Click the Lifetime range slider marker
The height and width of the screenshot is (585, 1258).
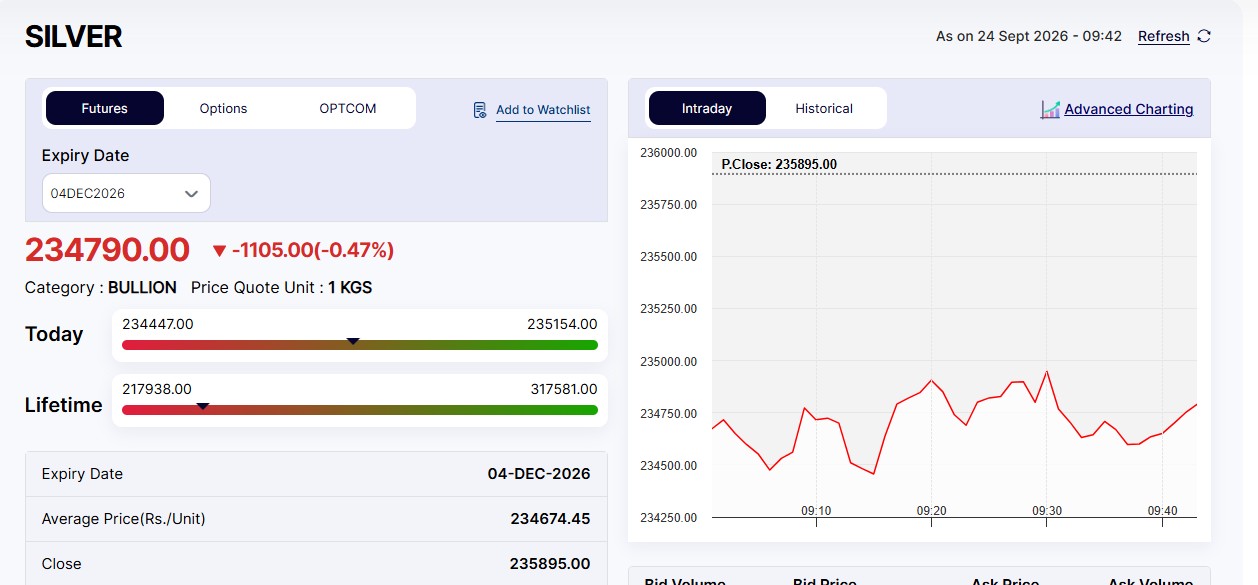[x=203, y=406]
